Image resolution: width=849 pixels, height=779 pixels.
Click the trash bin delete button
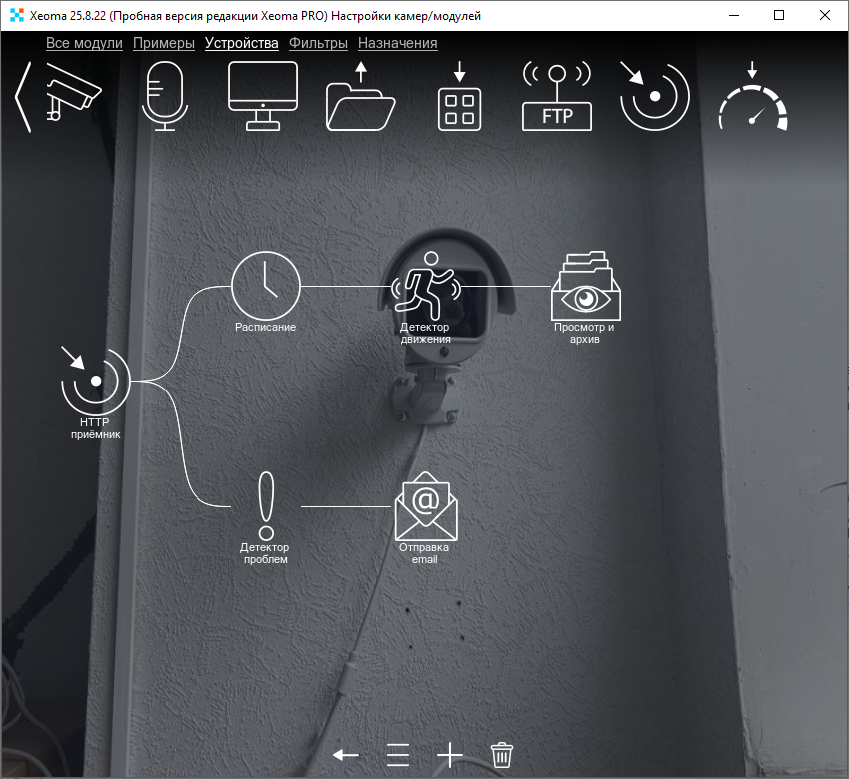click(x=502, y=754)
